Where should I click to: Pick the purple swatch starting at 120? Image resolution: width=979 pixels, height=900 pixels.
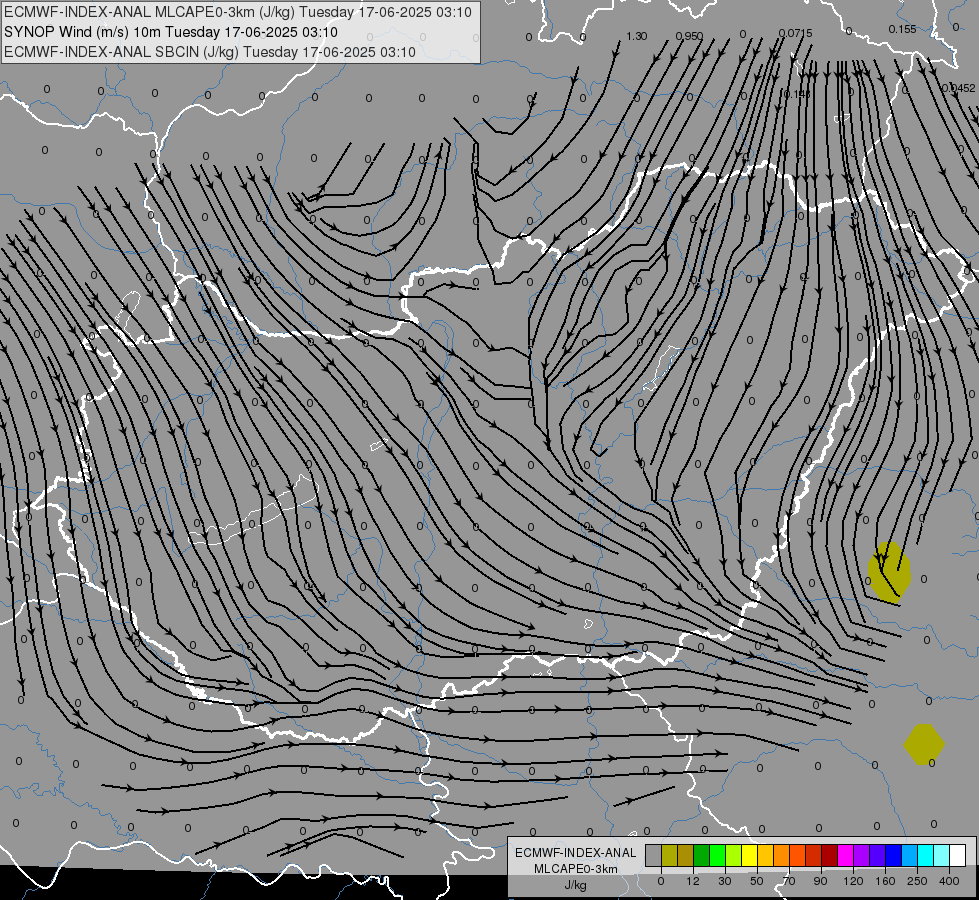click(862, 855)
